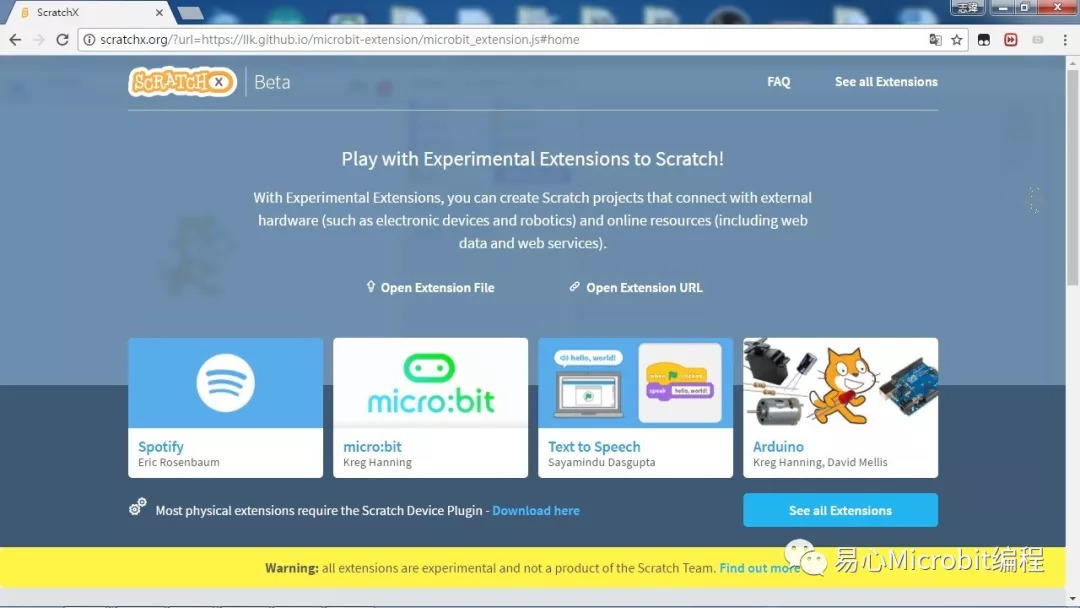Open See all Extensions in header
Image resolution: width=1080 pixels, height=608 pixels.
coord(886,82)
